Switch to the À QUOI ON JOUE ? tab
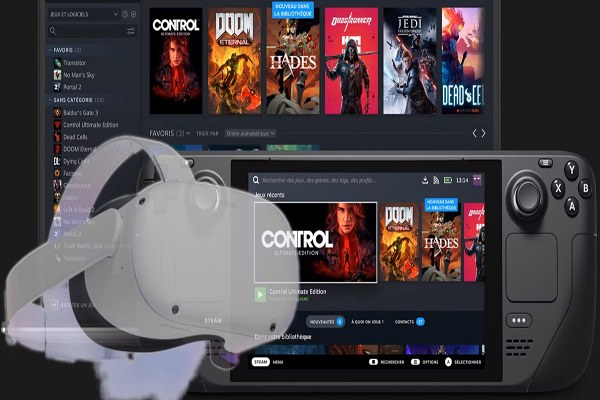This screenshot has height=400, width=600. click(367, 322)
